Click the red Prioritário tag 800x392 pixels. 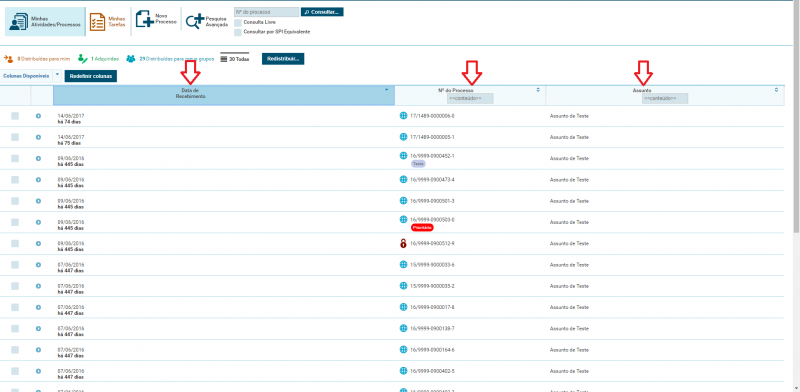click(422, 228)
